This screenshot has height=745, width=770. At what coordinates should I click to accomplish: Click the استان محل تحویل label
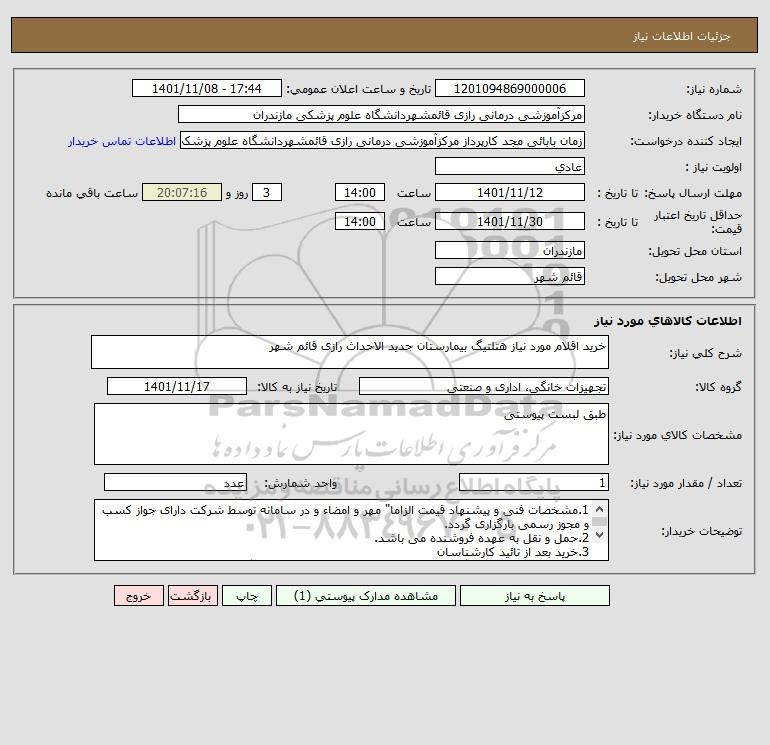(695, 251)
